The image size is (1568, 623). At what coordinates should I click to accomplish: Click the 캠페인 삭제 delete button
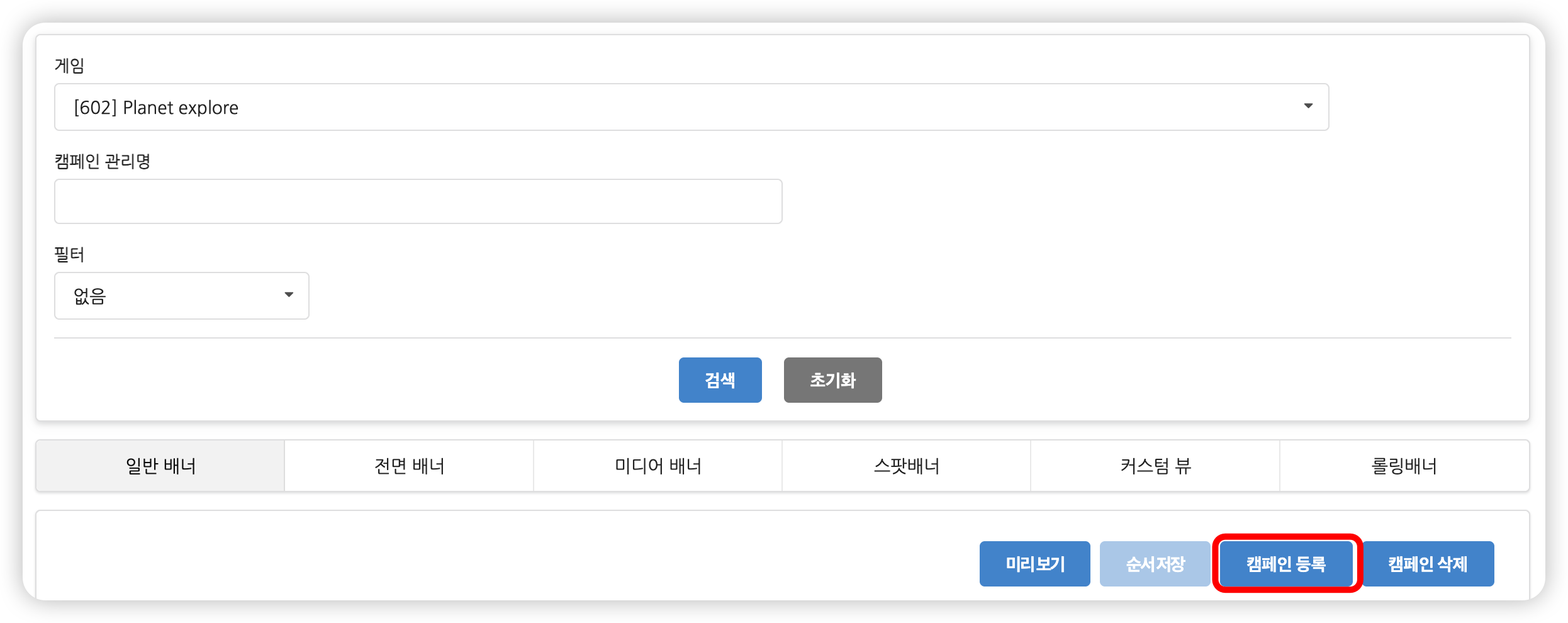1428,564
